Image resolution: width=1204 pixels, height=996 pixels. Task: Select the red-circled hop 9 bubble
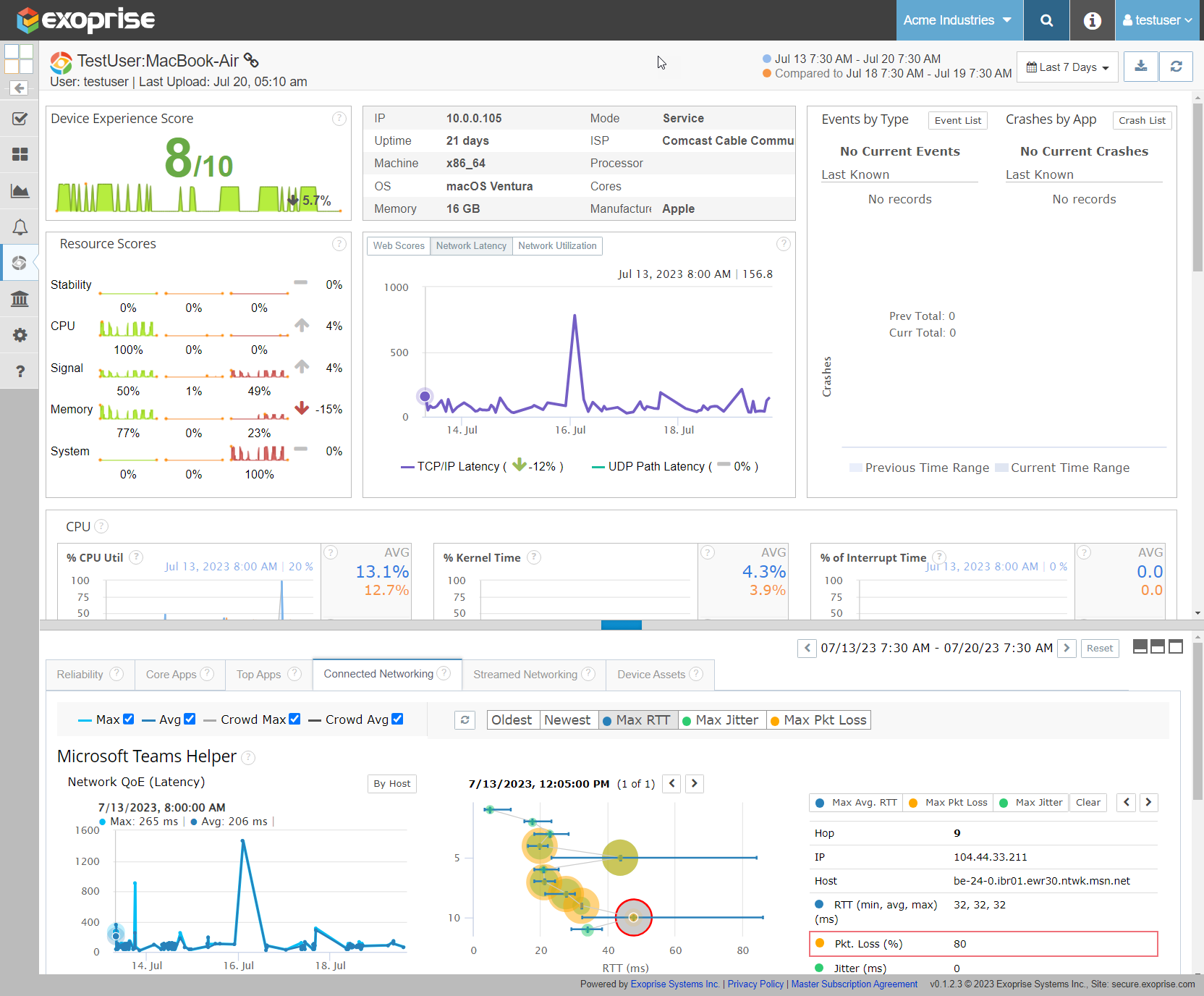click(634, 917)
